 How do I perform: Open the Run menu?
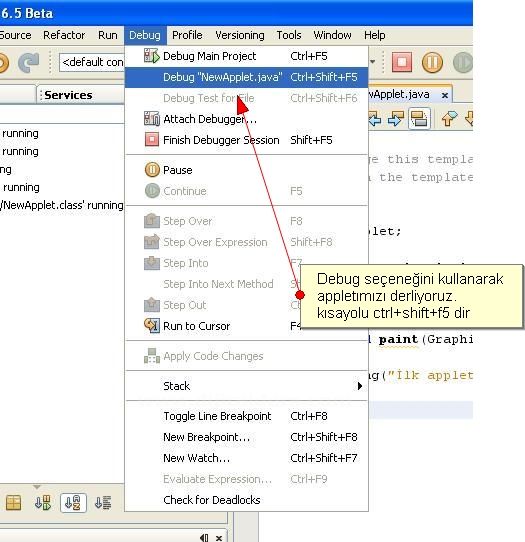107,35
